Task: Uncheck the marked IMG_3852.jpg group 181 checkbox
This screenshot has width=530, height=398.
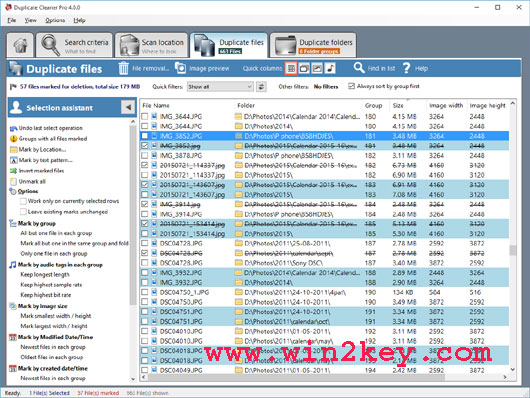Action: 145,146
